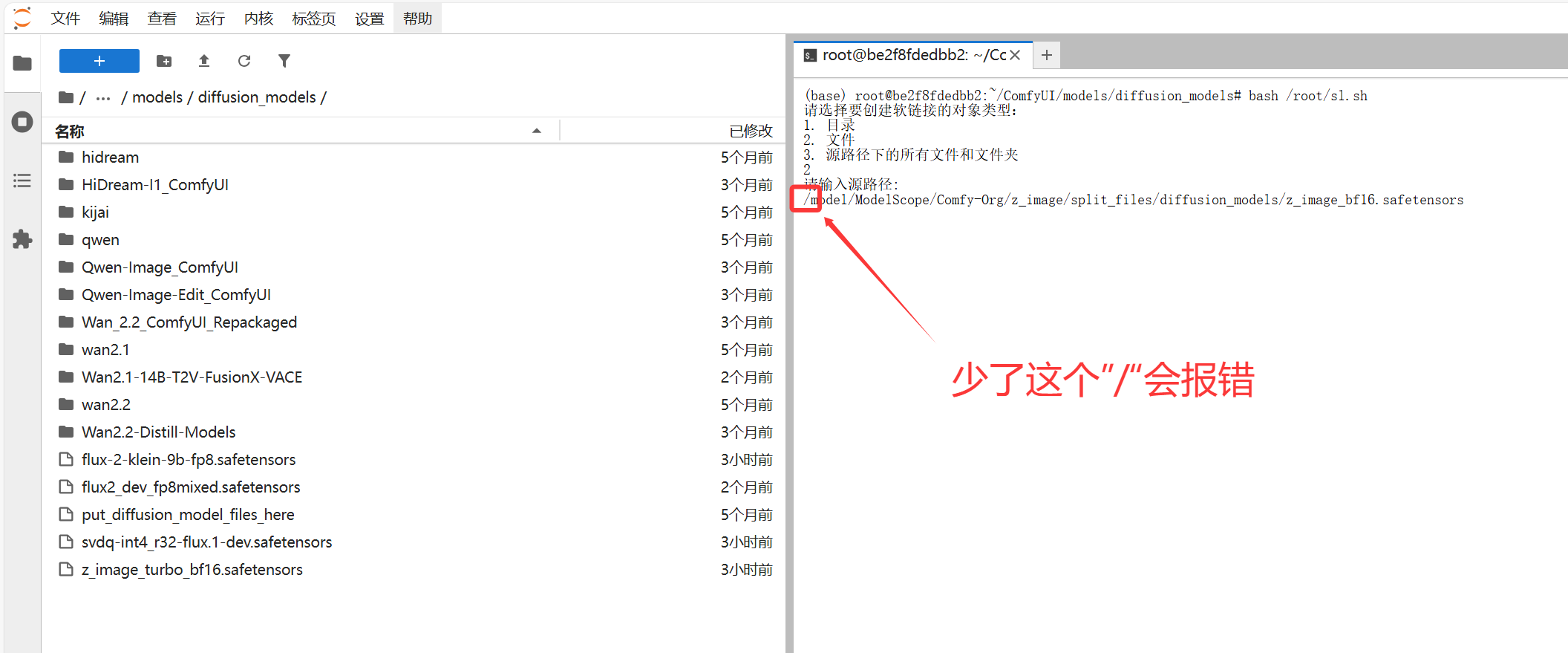The image size is (1568, 653).
Task: Sort files by the 名称 column header
Action: [70, 131]
